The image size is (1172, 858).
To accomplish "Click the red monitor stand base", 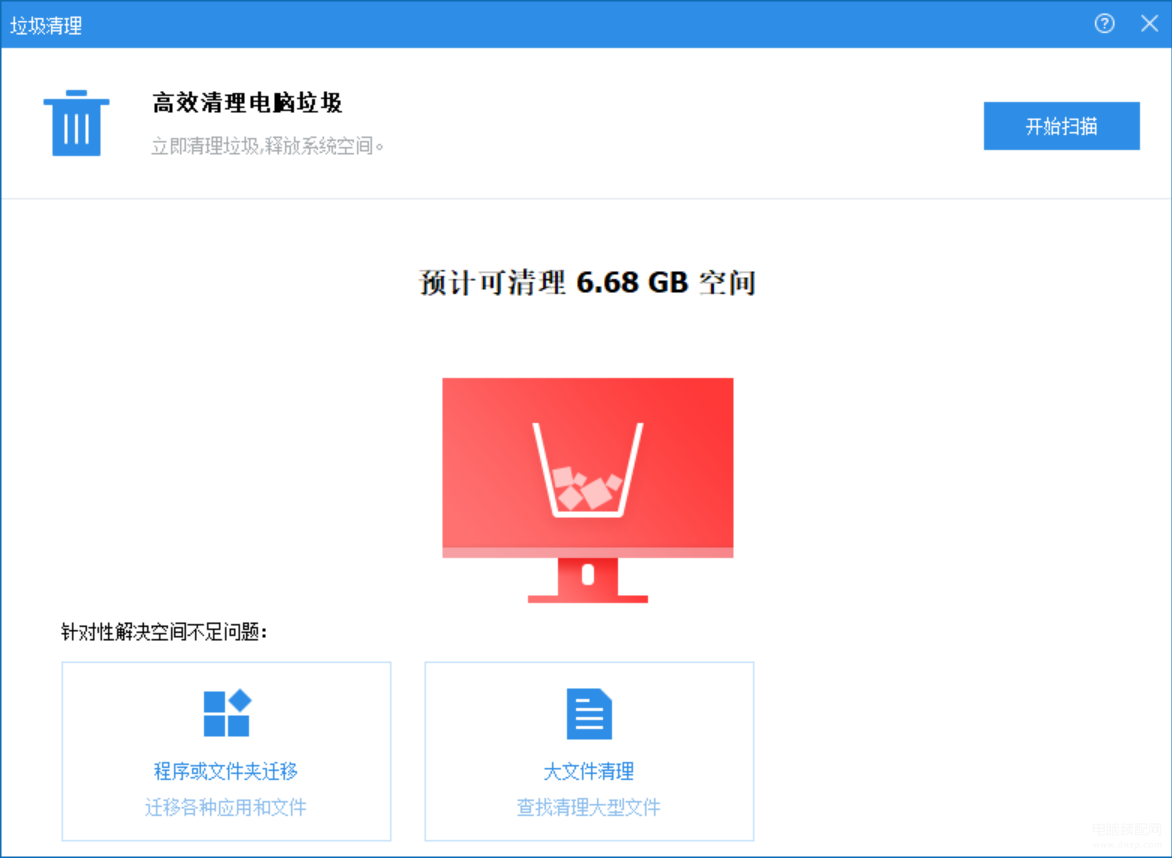I will click(587, 598).
